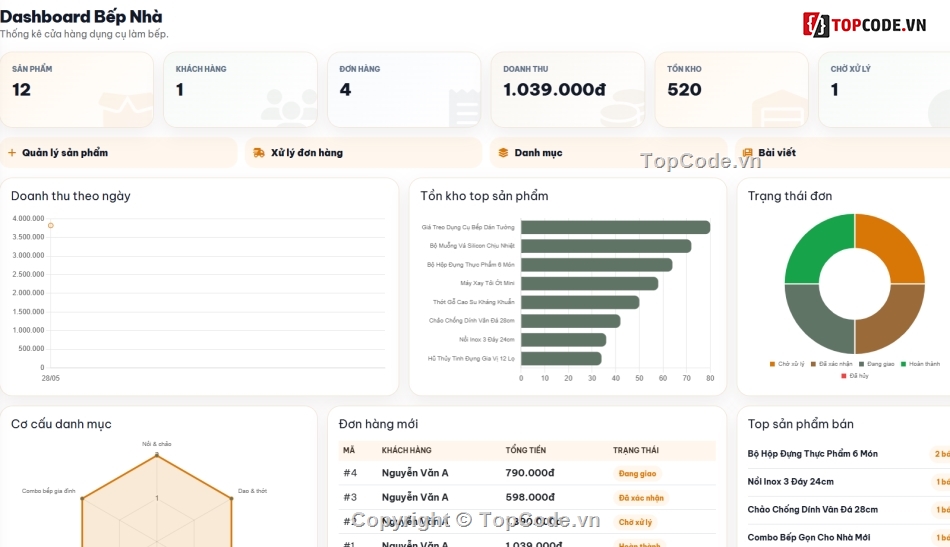
Task: Click the 790.000đ total amount cell
Action: (x=530, y=473)
